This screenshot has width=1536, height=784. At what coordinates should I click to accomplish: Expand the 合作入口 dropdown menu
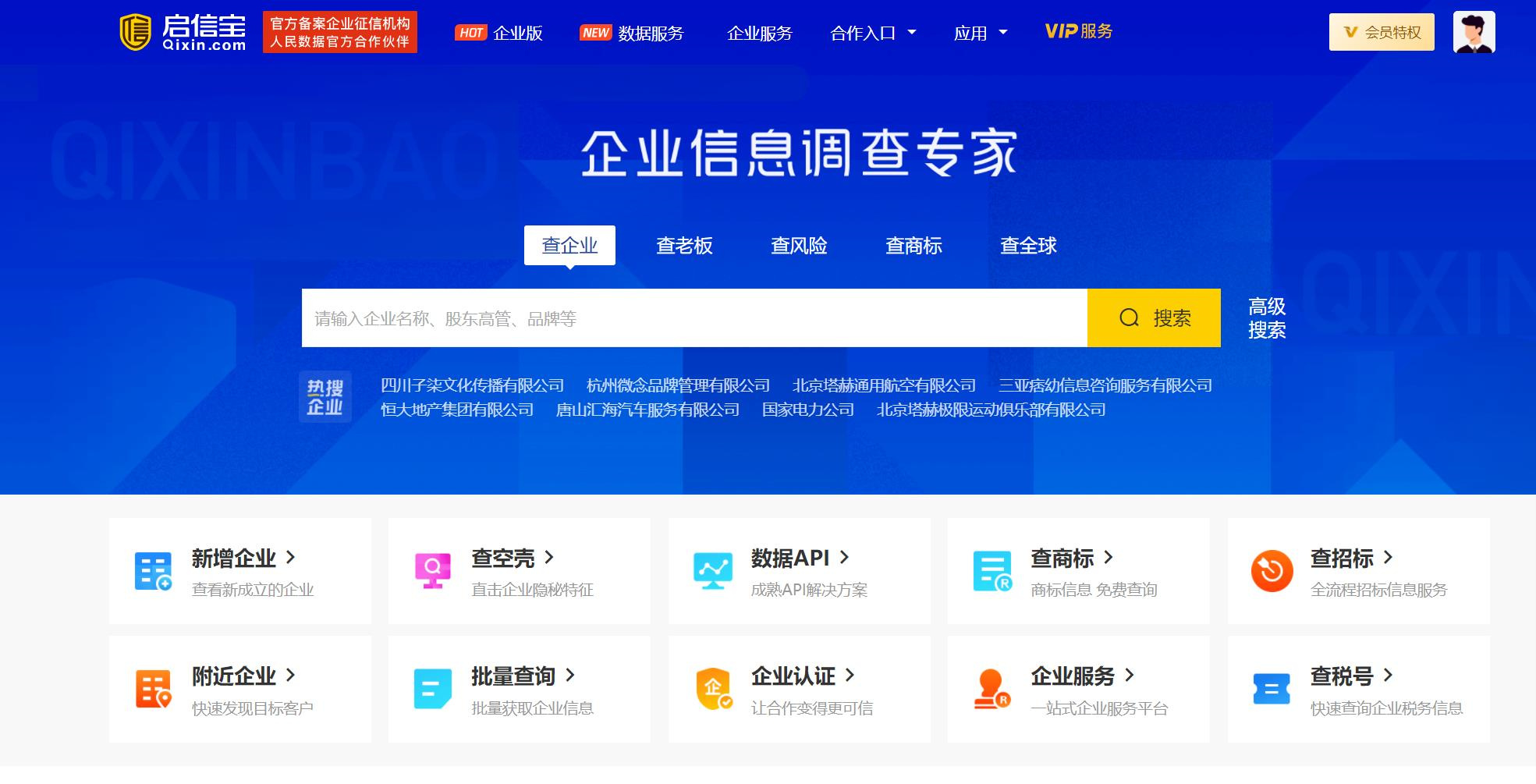873,33
